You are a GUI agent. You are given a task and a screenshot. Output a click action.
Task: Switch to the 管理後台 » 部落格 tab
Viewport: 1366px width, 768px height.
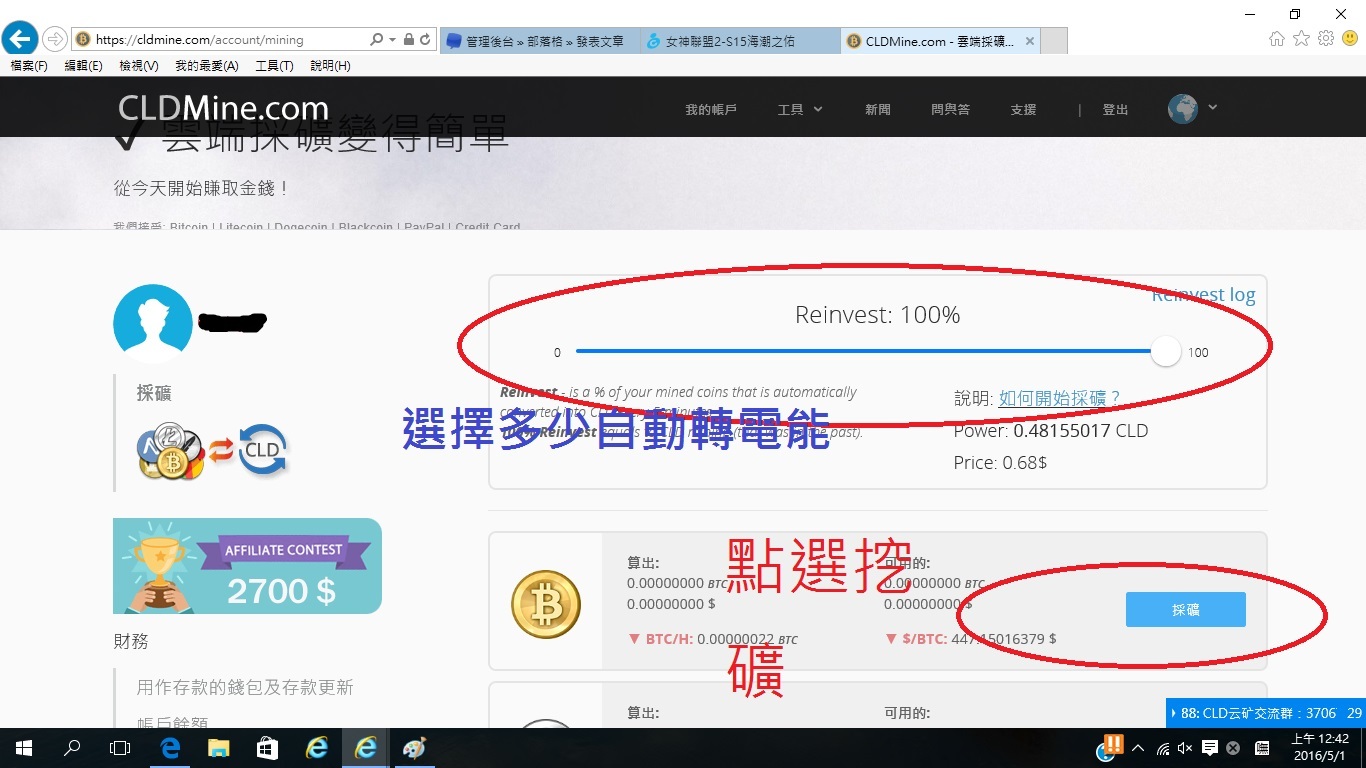(x=539, y=41)
